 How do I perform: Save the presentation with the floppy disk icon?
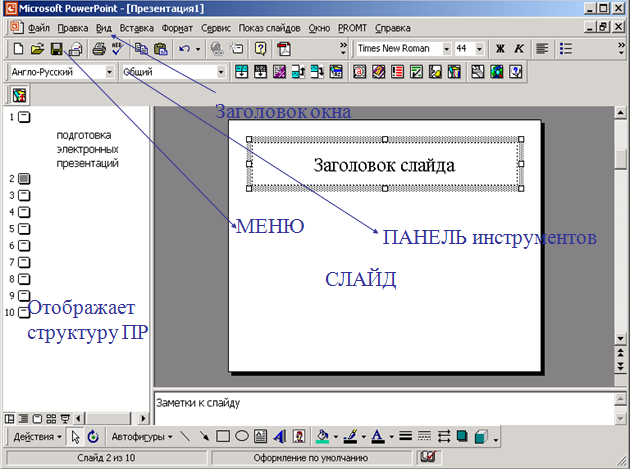pos(57,48)
